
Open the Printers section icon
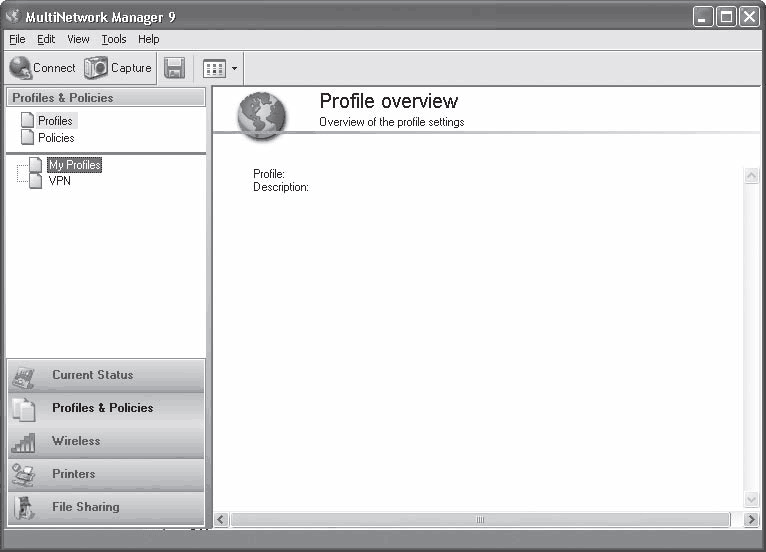point(23,475)
